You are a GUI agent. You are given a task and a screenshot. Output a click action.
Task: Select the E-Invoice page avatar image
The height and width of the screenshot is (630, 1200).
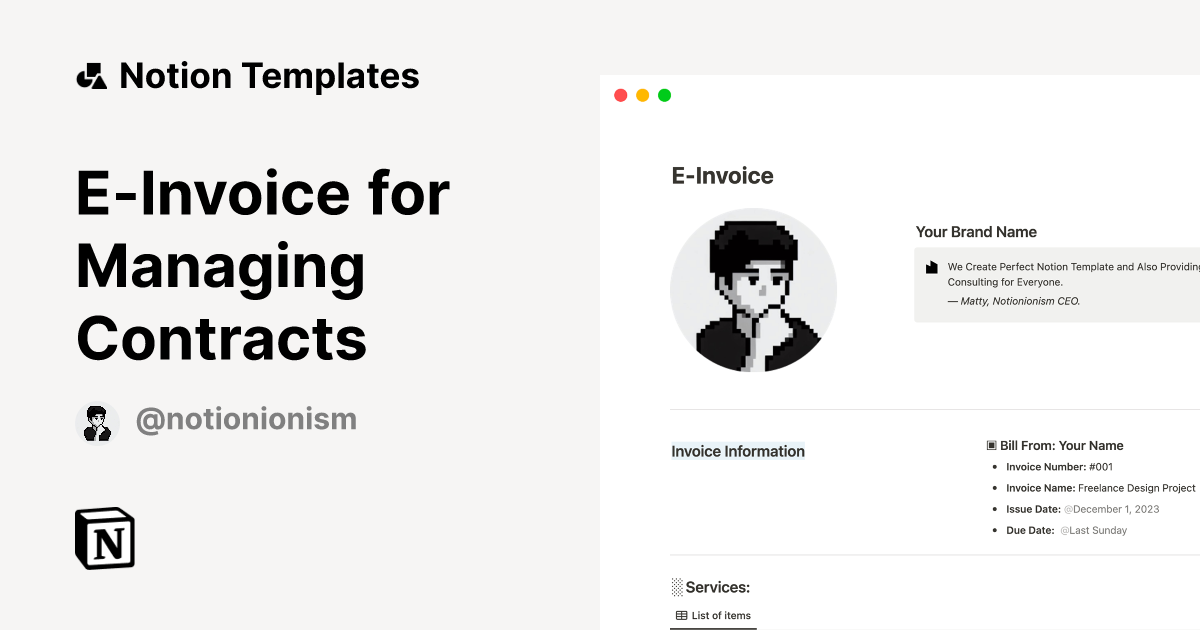tap(754, 289)
